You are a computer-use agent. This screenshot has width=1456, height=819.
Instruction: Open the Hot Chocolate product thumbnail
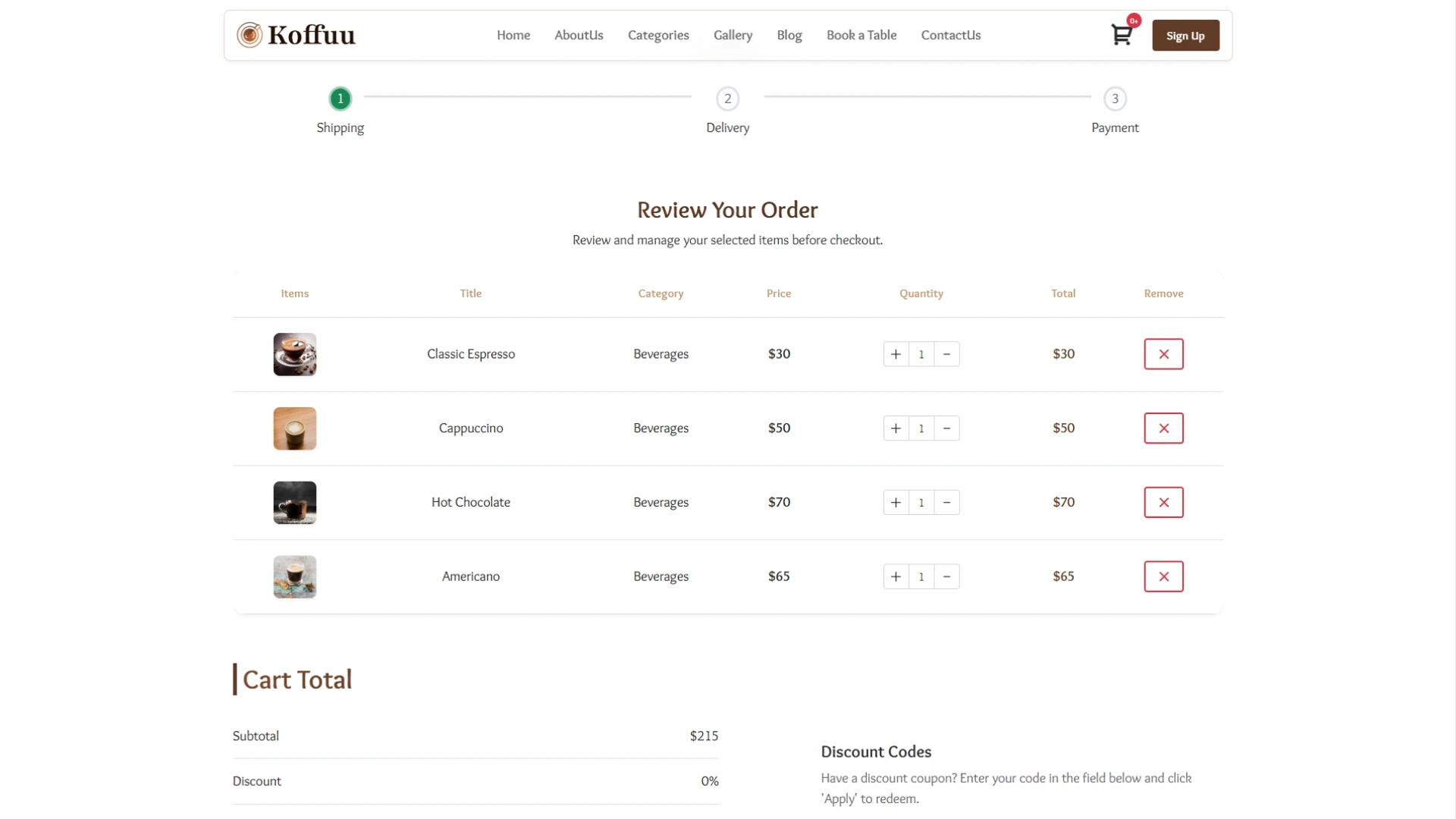coord(295,503)
